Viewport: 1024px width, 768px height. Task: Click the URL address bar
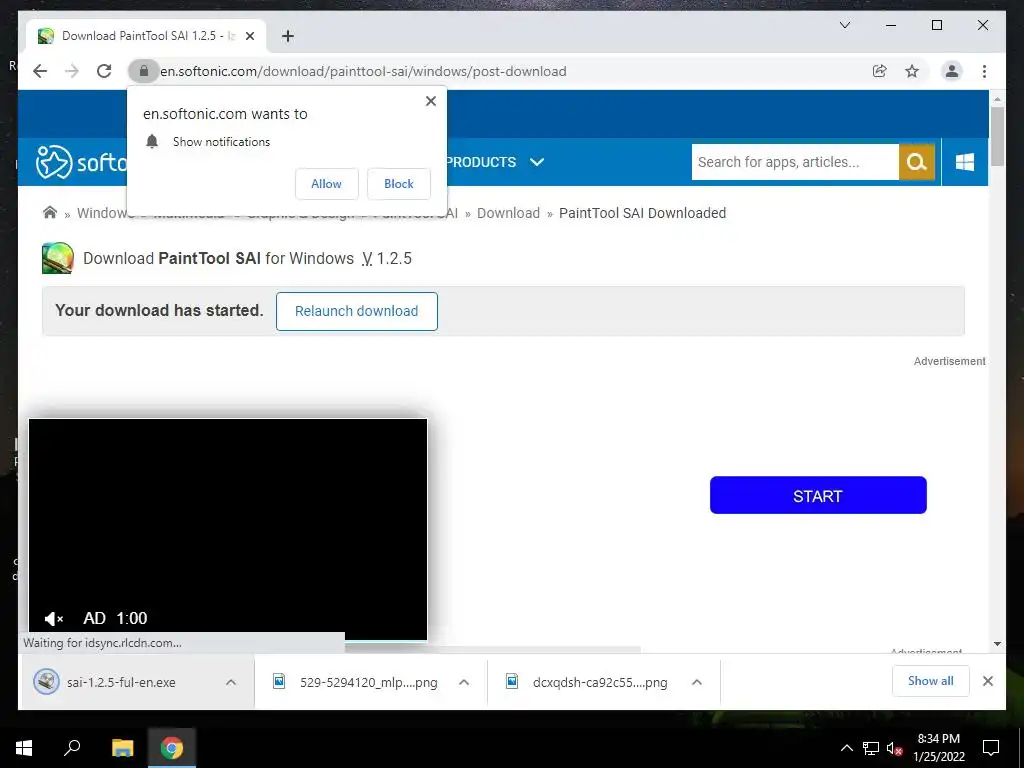pyautogui.click(x=509, y=71)
